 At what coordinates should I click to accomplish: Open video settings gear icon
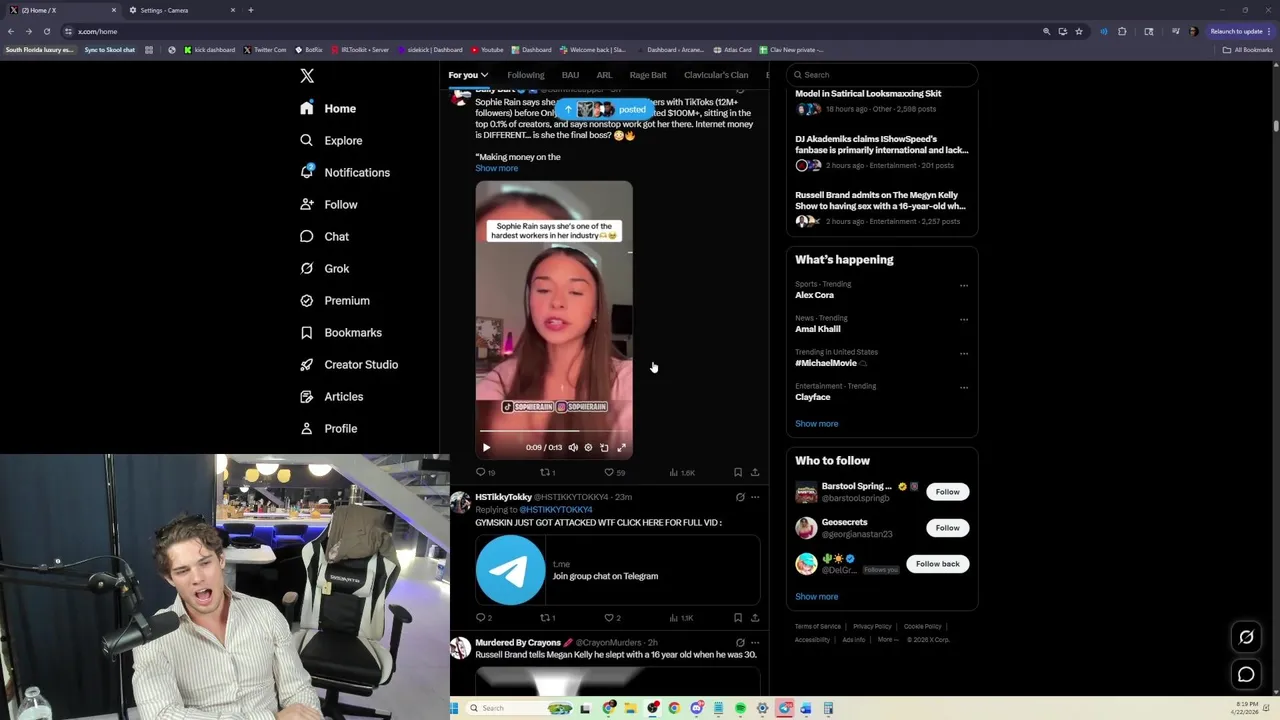(588, 448)
